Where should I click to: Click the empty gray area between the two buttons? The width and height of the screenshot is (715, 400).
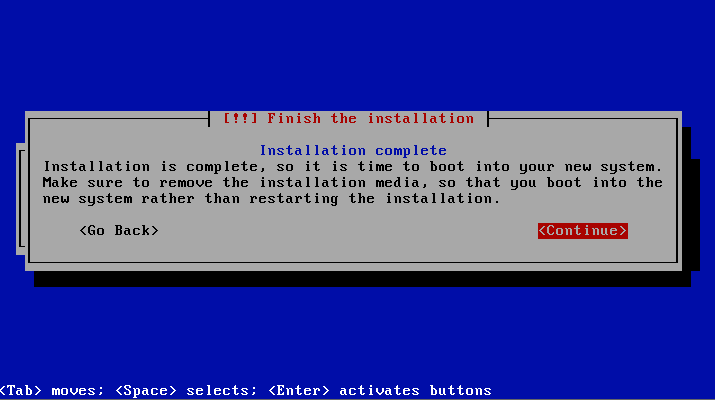(x=348, y=231)
